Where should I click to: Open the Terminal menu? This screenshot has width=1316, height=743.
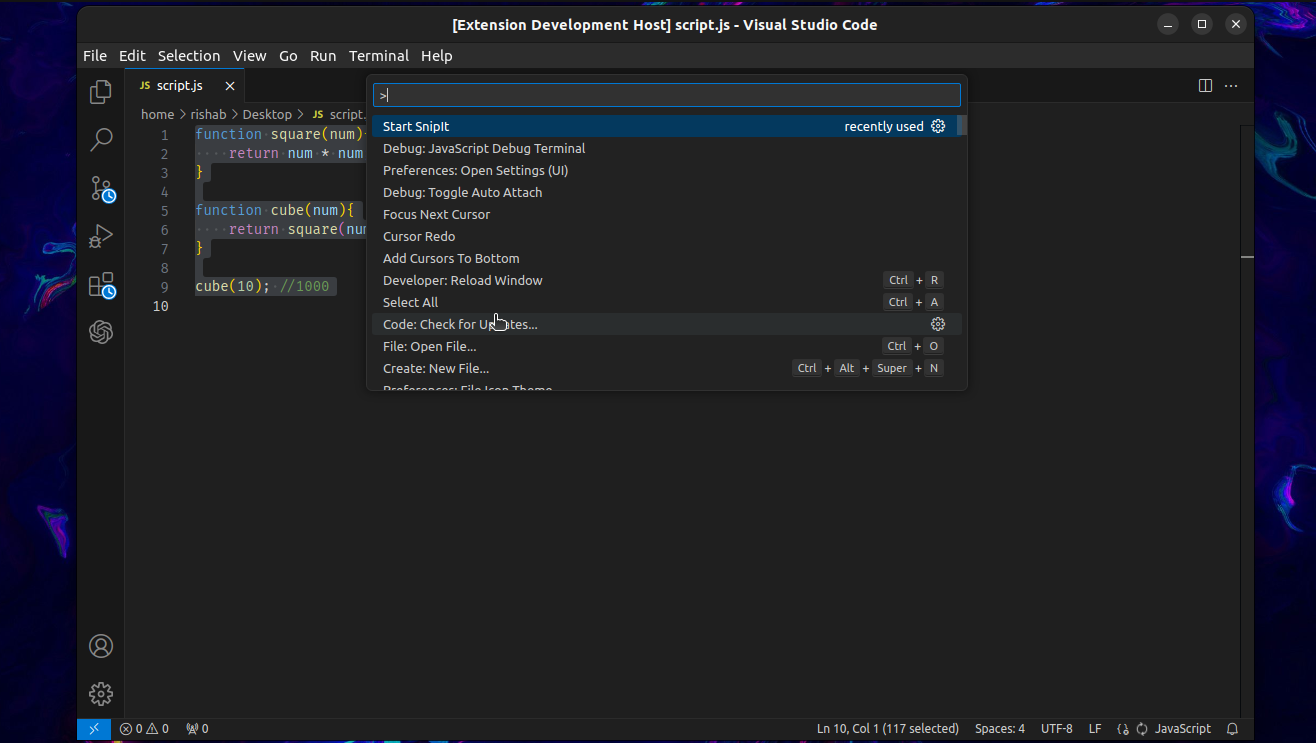pos(378,56)
